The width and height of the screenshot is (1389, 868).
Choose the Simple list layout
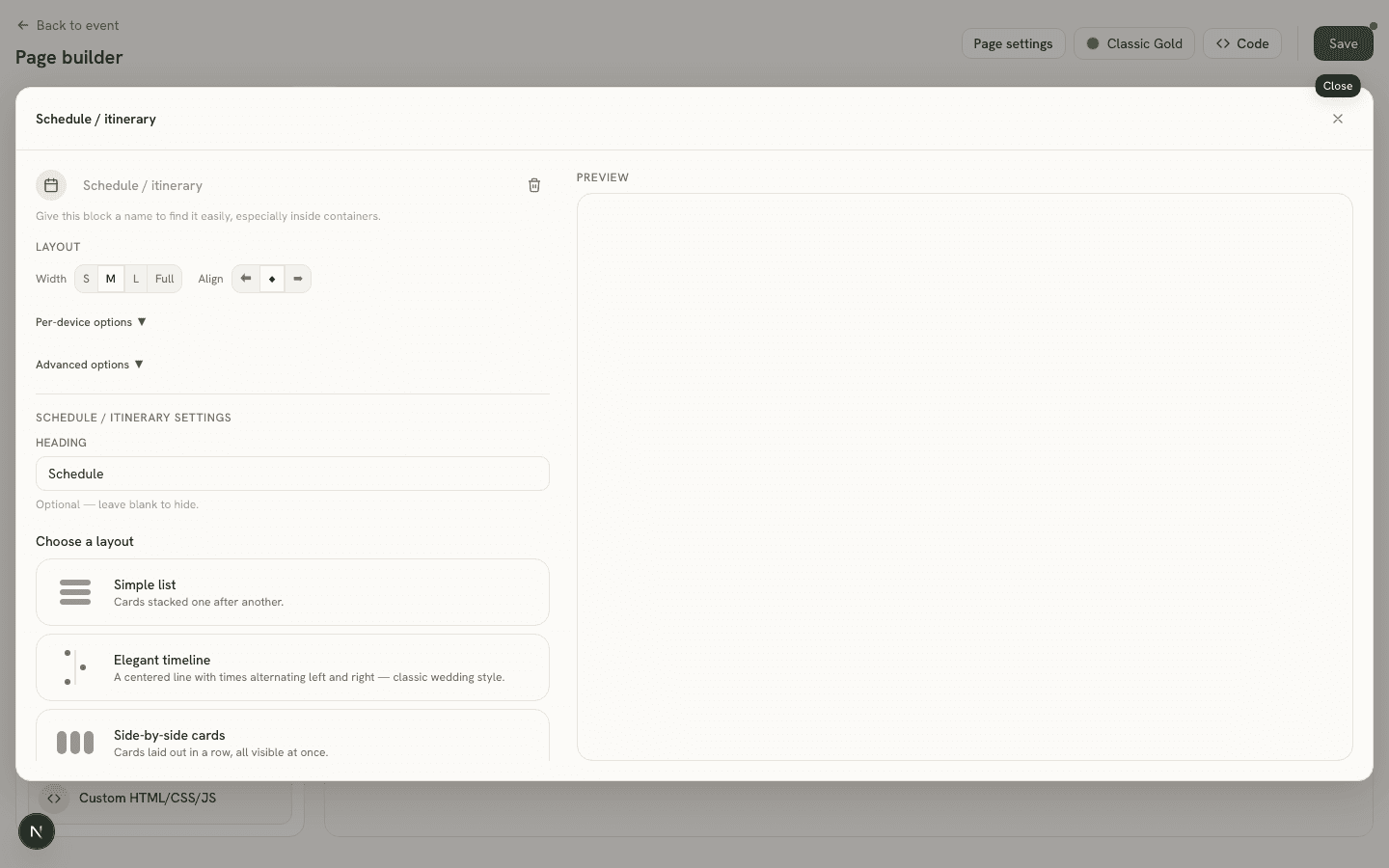pyautogui.click(x=292, y=592)
